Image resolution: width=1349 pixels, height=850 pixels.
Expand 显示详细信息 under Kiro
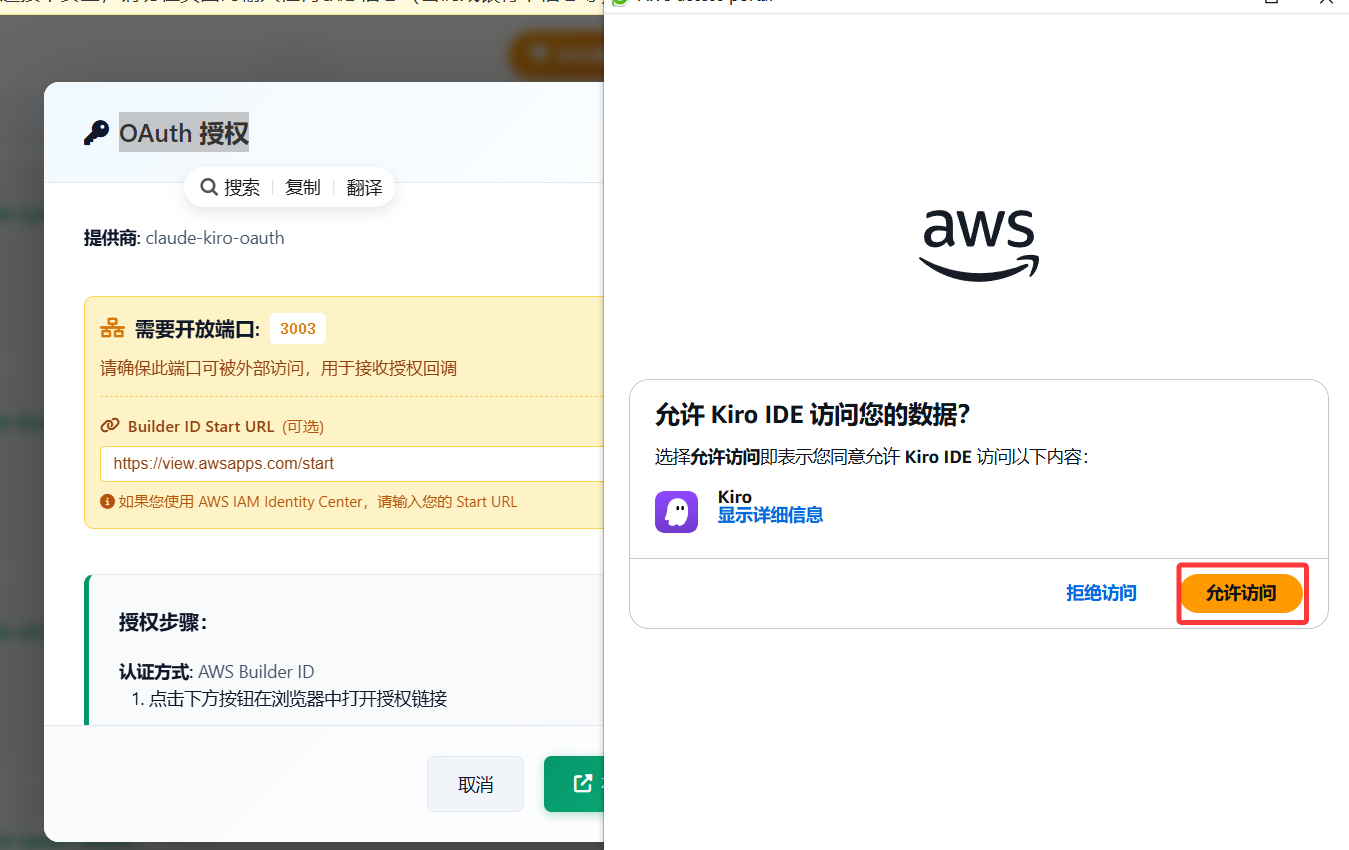770,514
